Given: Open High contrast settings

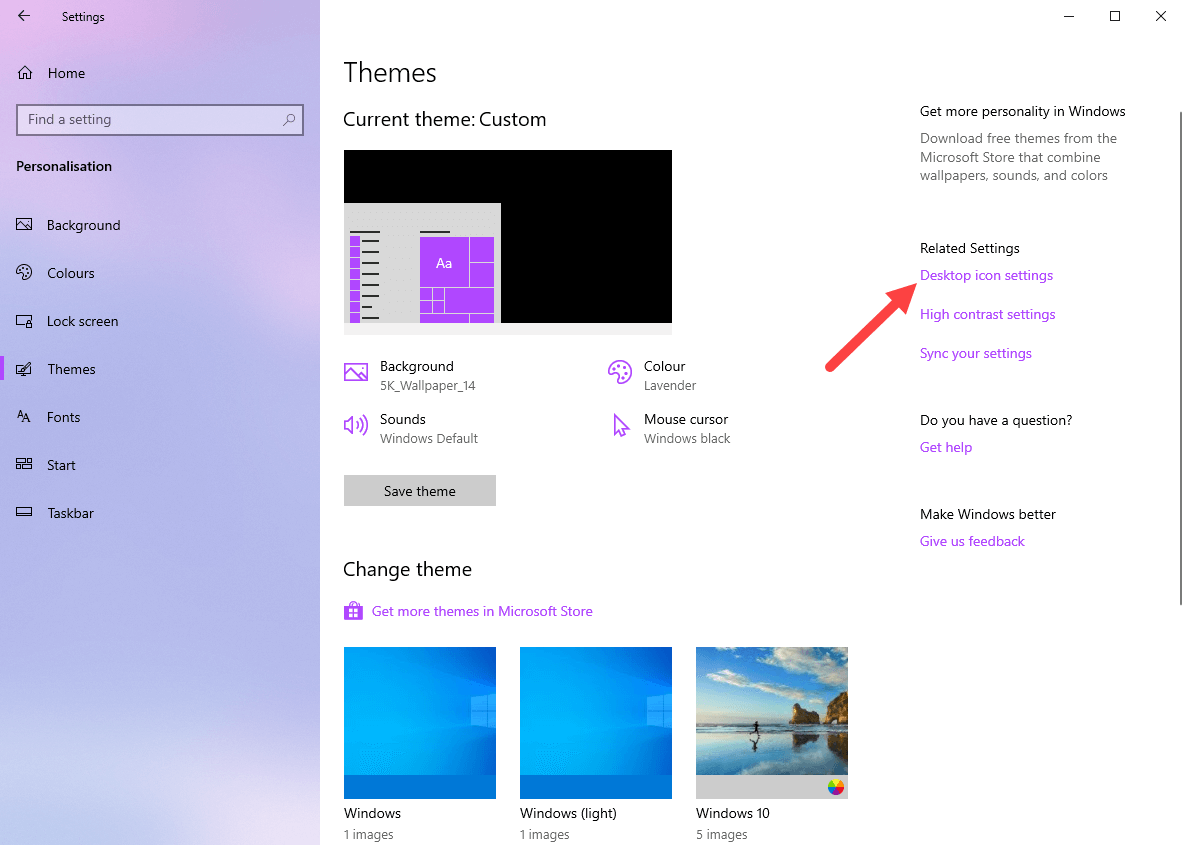Looking at the screenshot, I should (x=987, y=314).
